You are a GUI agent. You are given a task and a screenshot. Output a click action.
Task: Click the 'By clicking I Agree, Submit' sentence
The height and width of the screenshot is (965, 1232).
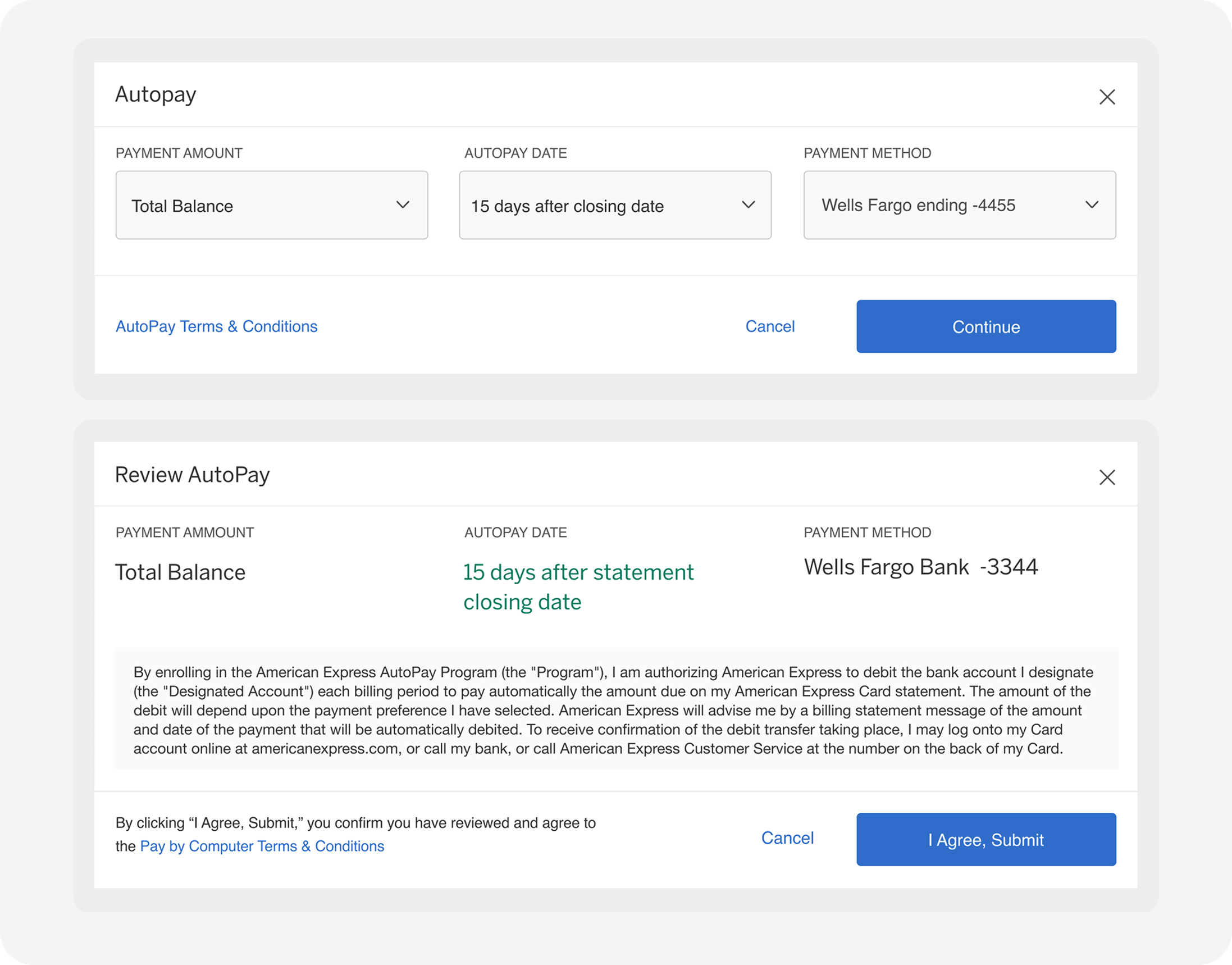coord(356,835)
